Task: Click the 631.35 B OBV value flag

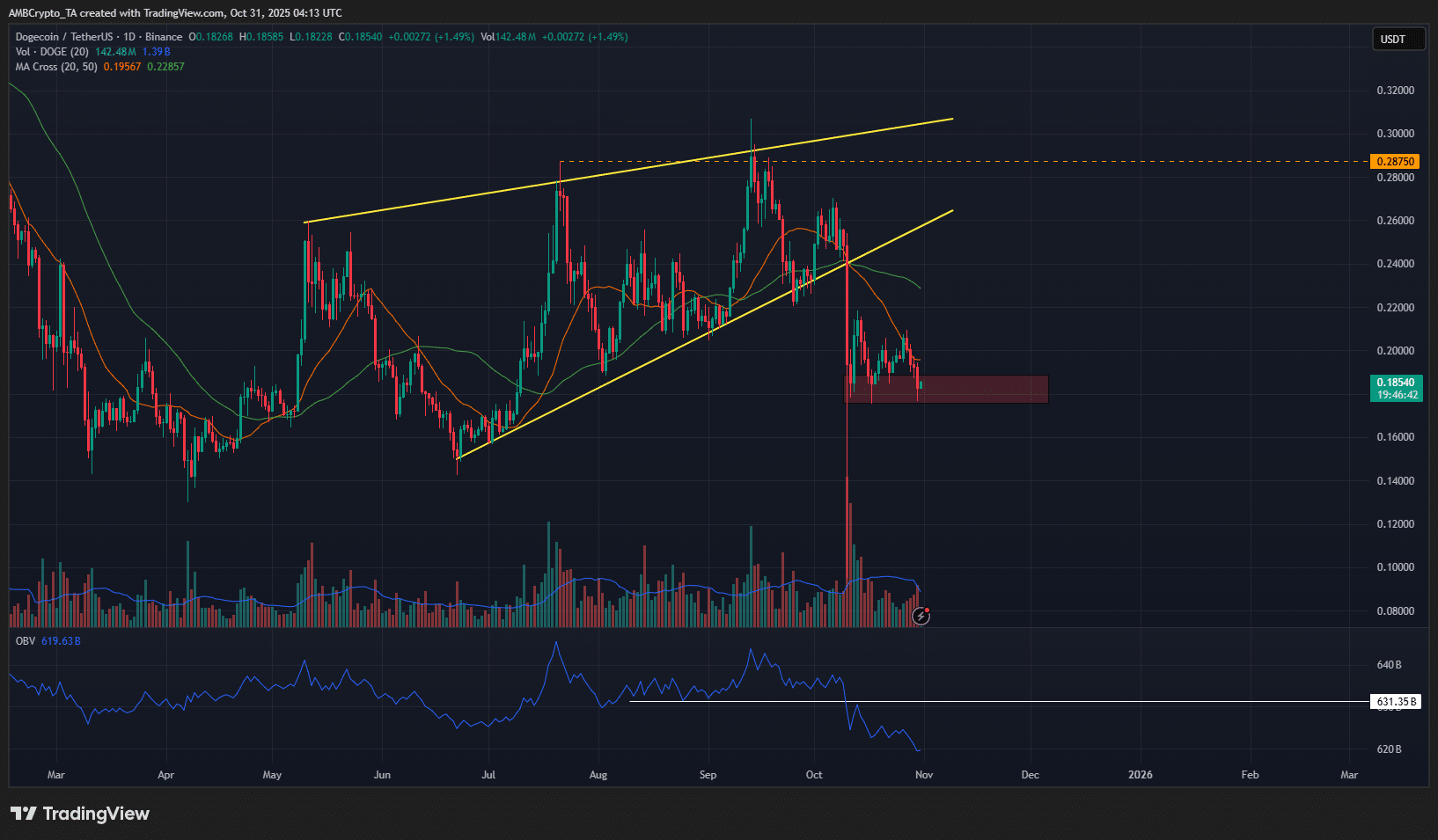Action: 1398,702
